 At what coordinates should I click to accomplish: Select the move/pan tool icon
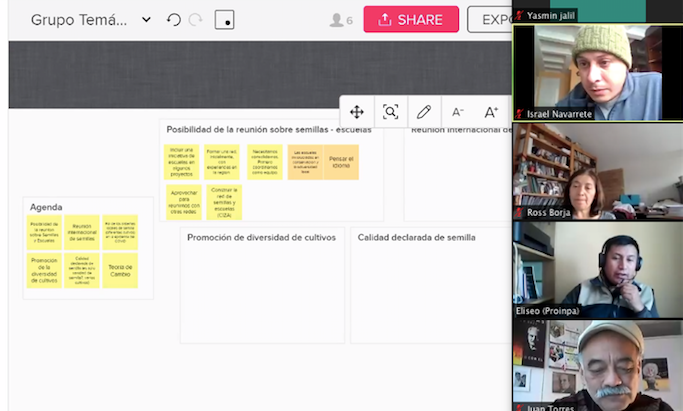pyautogui.click(x=357, y=112)
